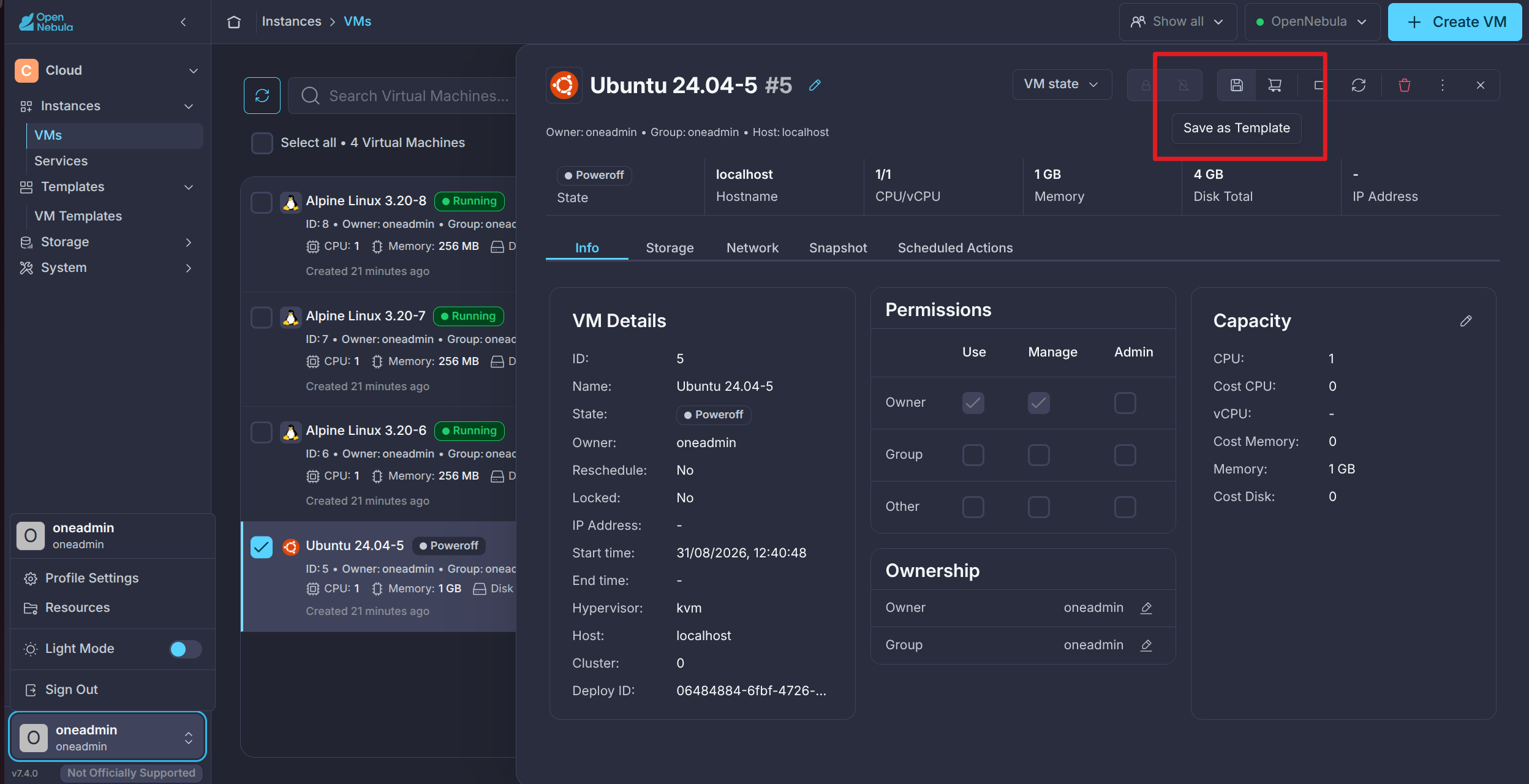Tick the Select all checkbox

[262, 143]
